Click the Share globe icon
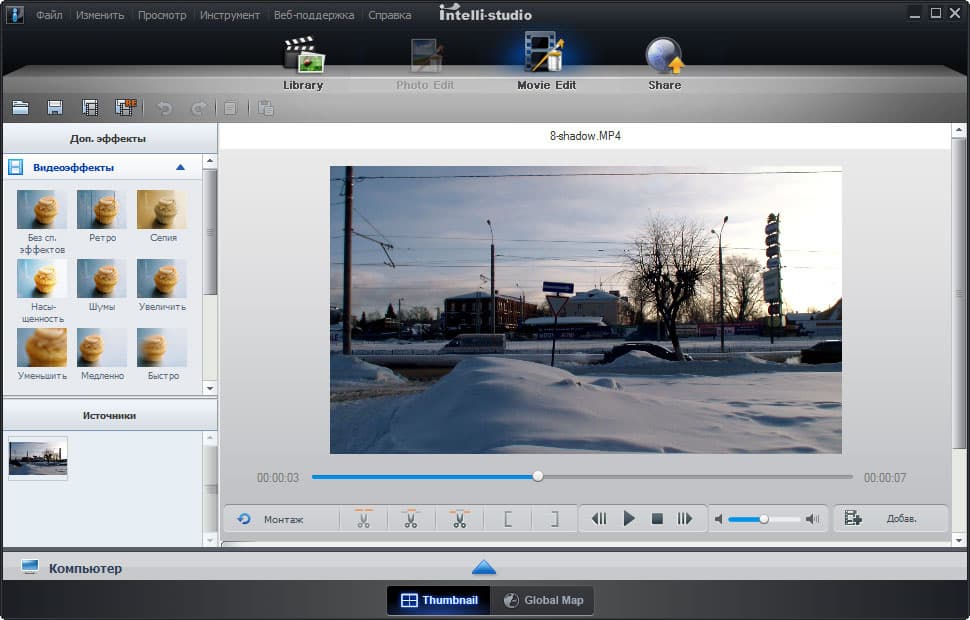 click(x=664, y=59)
